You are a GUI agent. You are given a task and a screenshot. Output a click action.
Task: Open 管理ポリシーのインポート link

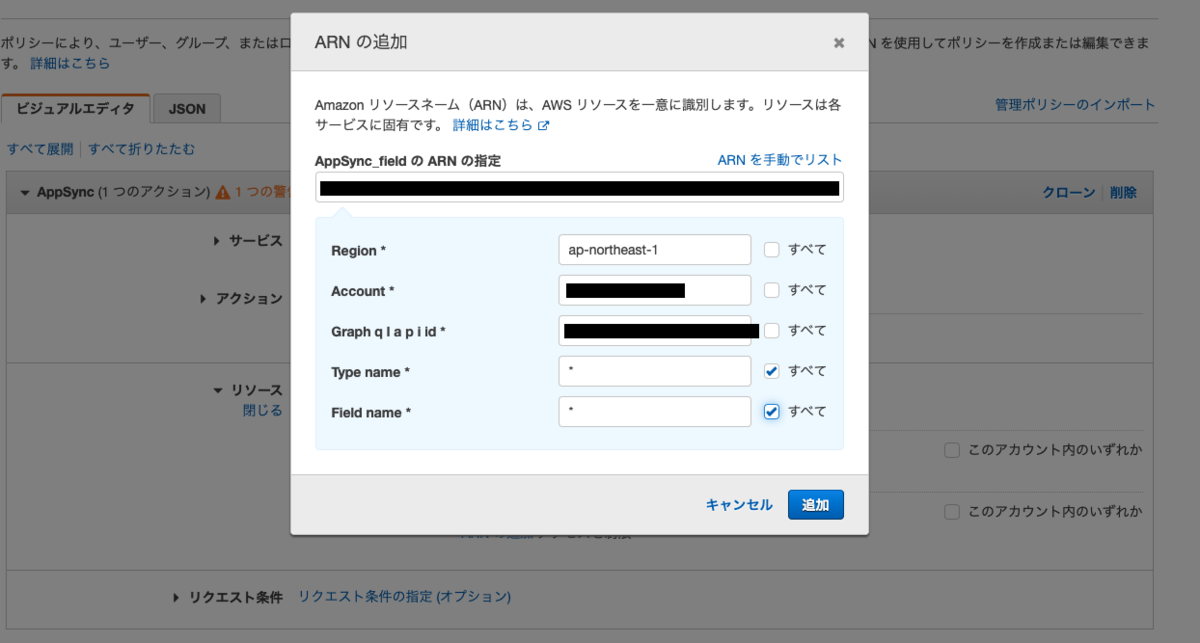(1075, 105)
